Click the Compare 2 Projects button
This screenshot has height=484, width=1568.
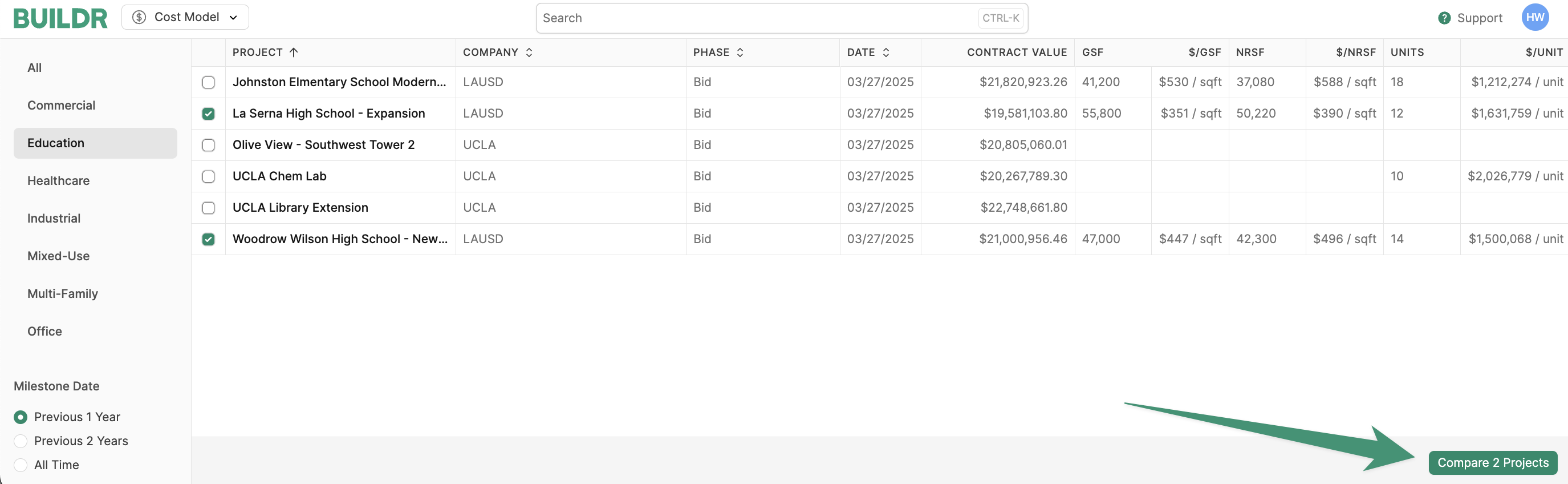click(1493, 463)
